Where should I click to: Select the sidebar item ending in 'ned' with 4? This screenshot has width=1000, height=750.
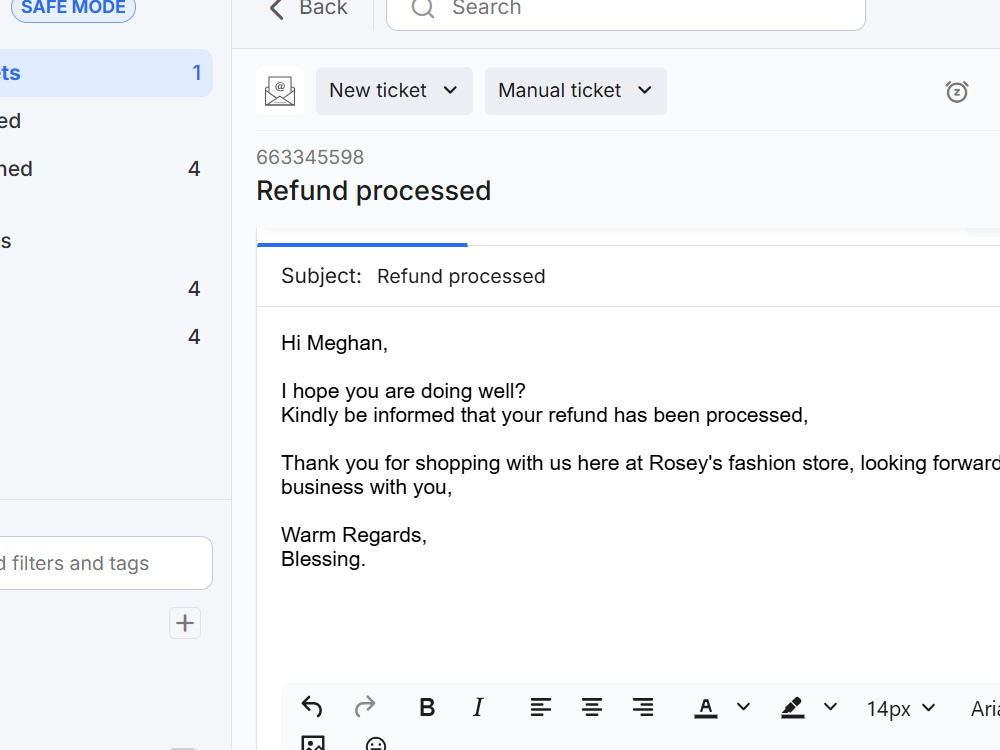pos(102,169)
